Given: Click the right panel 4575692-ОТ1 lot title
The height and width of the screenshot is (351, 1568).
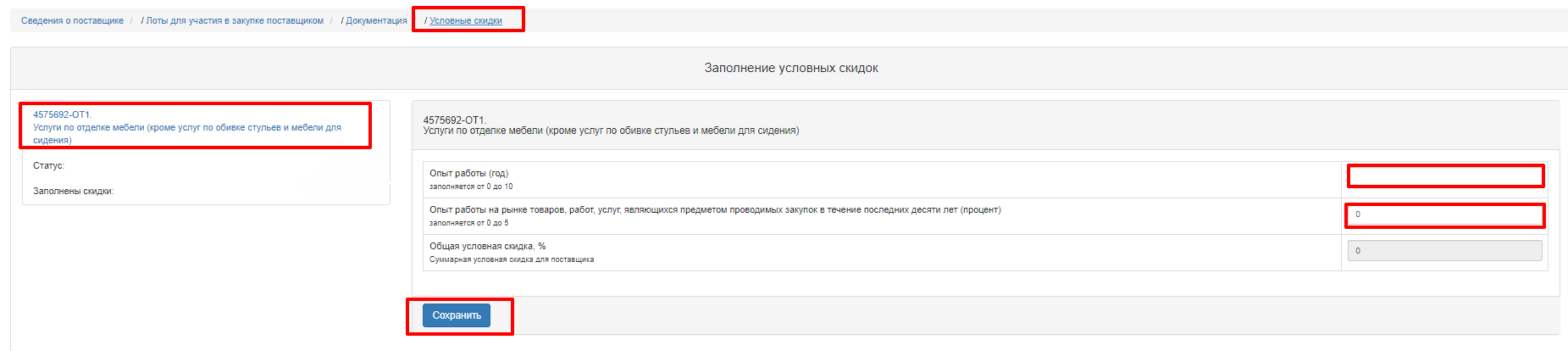Looking at the screenshot, I should pyautogui.click(x=454, y=120).
